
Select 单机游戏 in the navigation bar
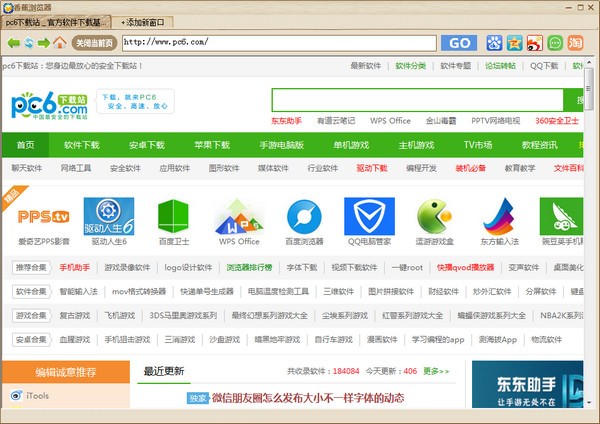click(351, 145)
